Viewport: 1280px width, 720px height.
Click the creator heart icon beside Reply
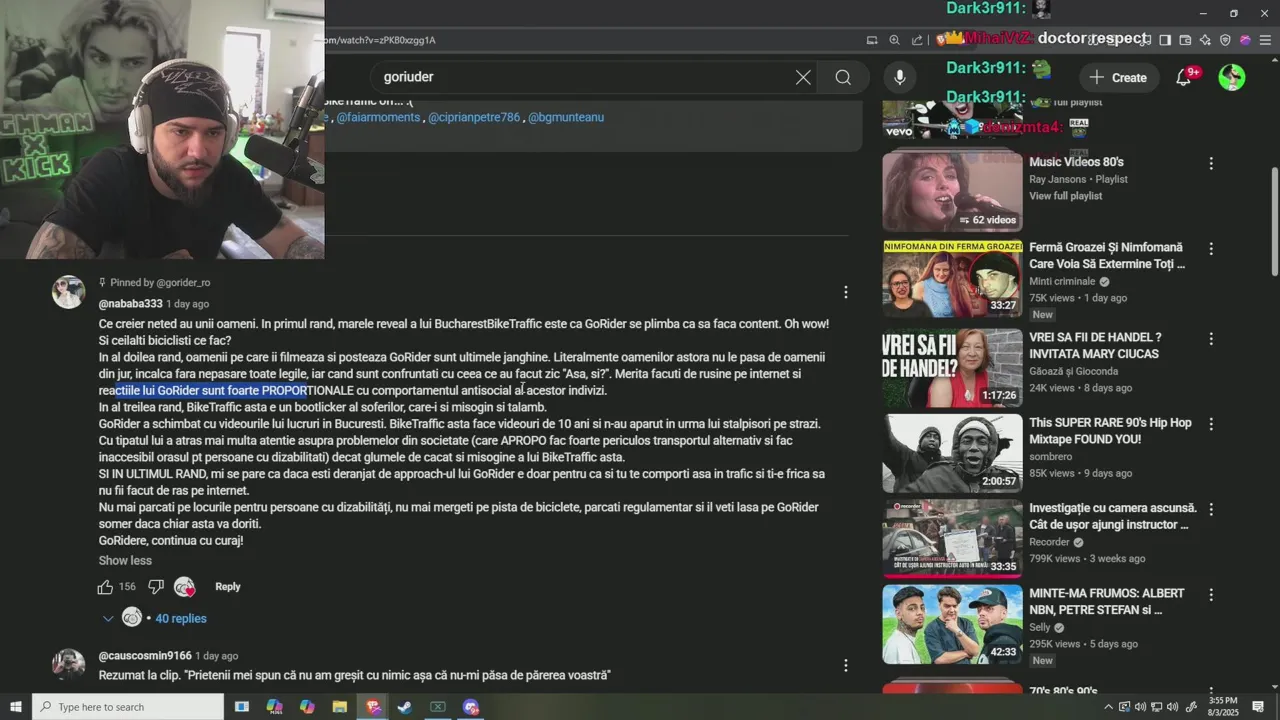click(x=185, y=587)
